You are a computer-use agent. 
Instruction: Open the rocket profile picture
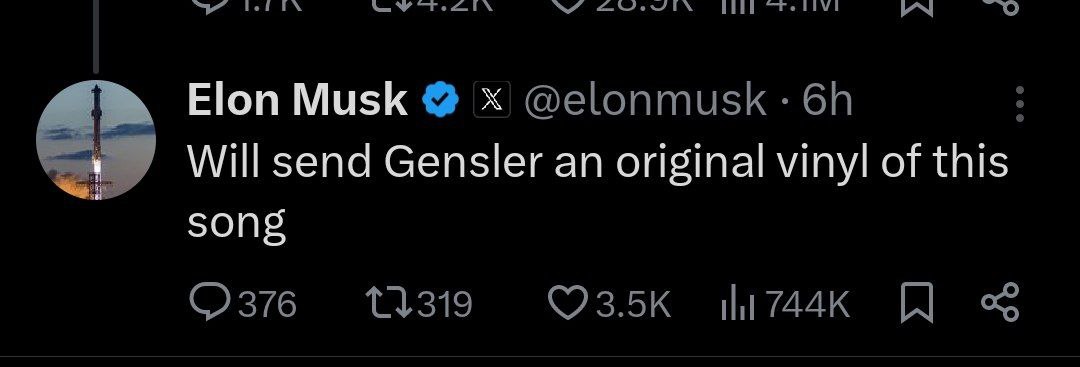pyautogui.click(x=96, y=140)
